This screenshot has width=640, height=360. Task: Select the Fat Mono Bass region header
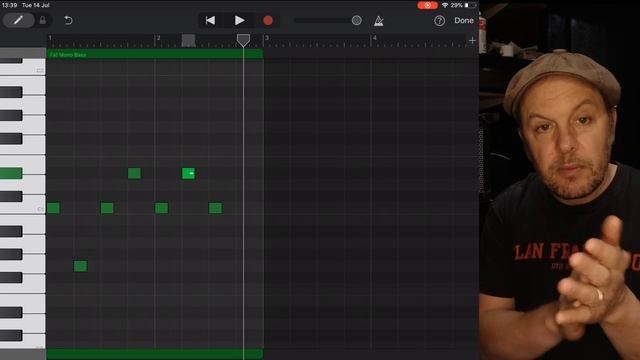pos(155,54)
